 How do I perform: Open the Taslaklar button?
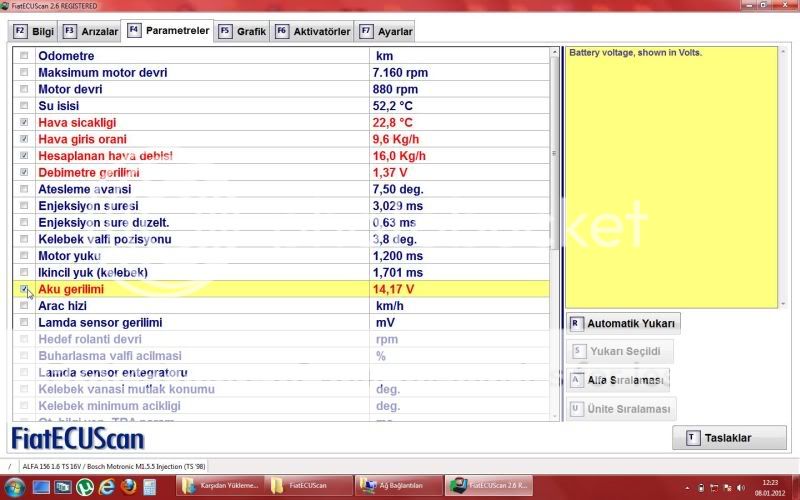click(x=729, y=438)
